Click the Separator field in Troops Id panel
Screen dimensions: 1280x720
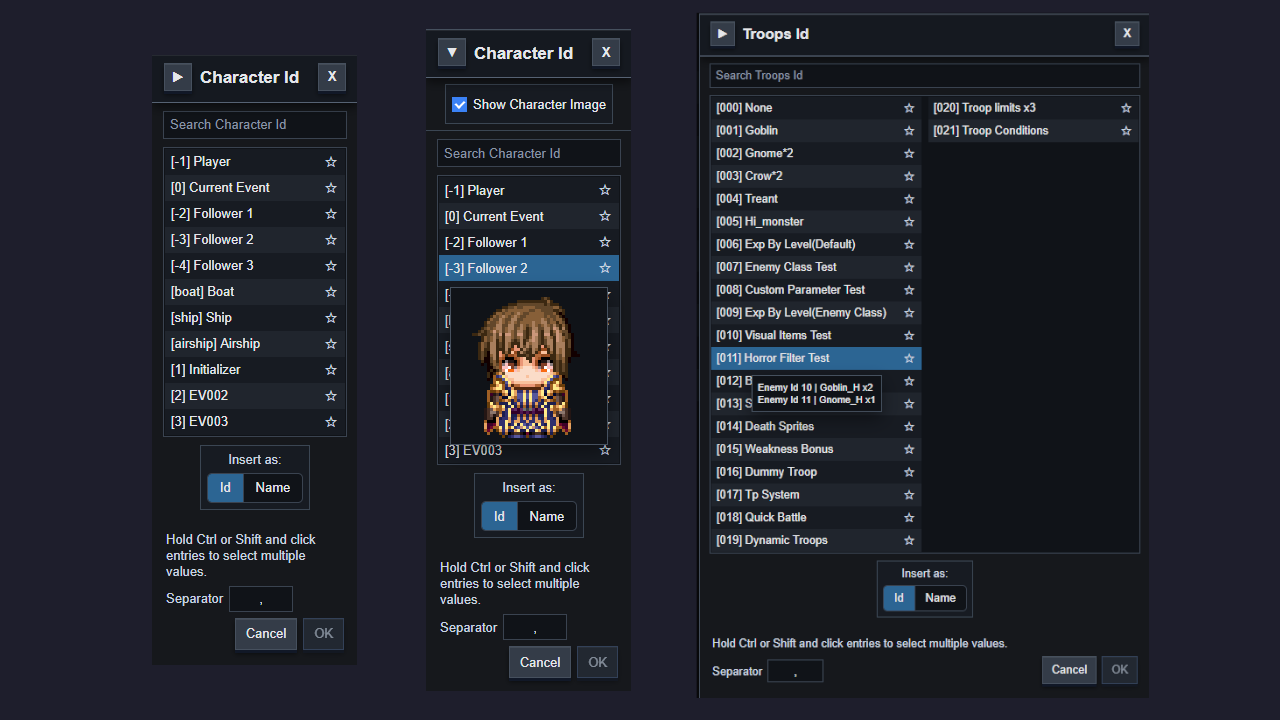795,671
